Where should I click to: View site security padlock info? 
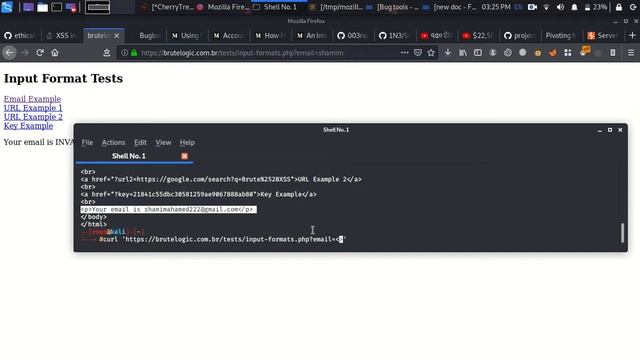click(x=134, y=53)
